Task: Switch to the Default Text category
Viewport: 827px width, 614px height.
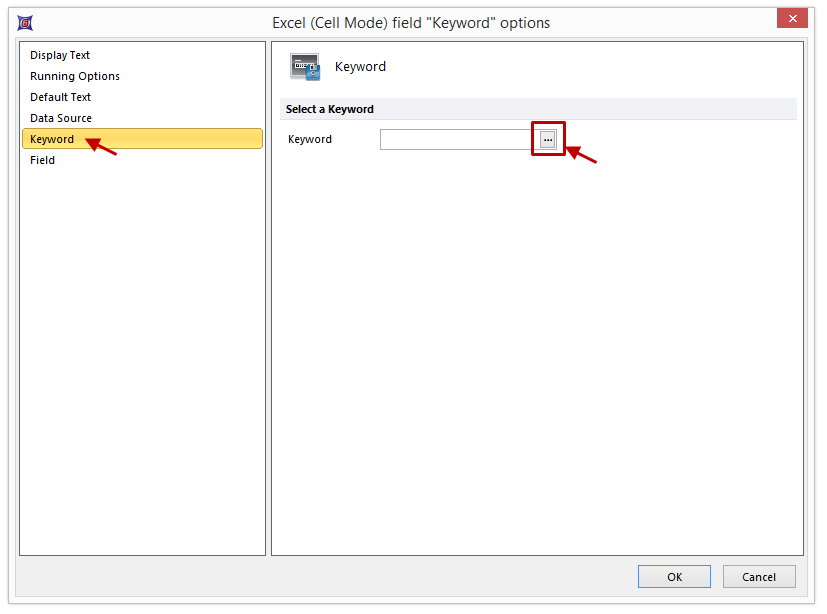Action: coord(60,97)
